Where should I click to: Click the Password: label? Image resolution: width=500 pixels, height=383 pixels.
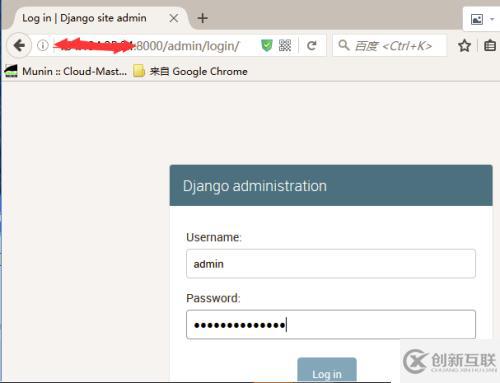pyautogui.click(x=213, y=298)
